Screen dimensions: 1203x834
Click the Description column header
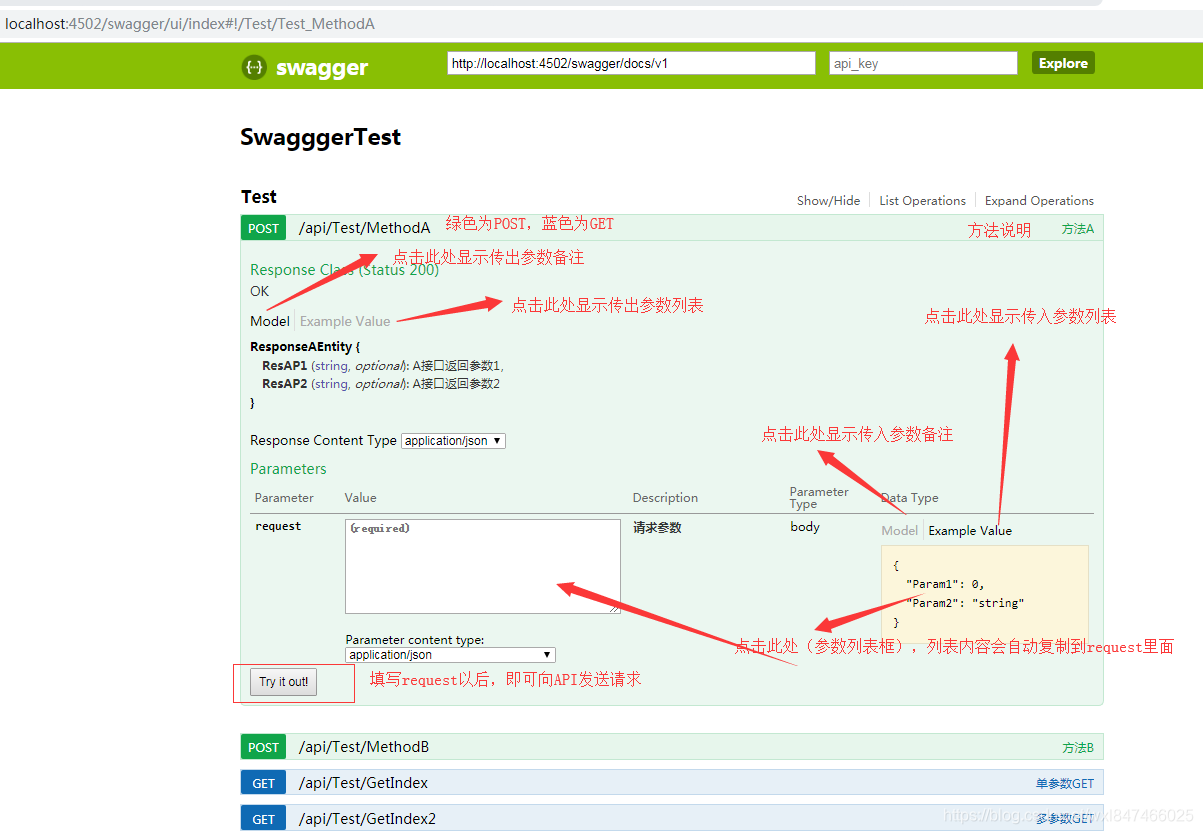[x=665, y=498]
